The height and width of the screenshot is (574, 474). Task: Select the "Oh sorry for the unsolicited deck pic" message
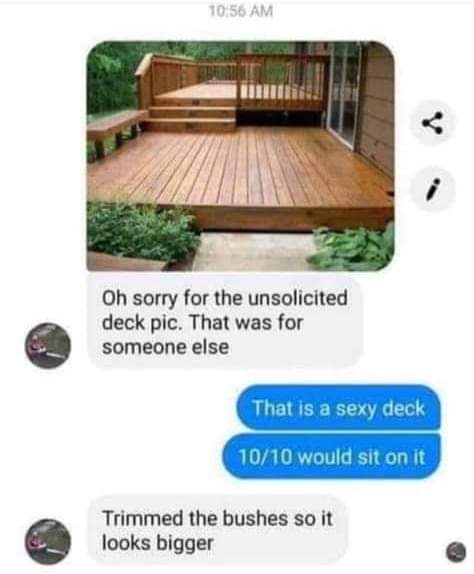tap(225, 322)
